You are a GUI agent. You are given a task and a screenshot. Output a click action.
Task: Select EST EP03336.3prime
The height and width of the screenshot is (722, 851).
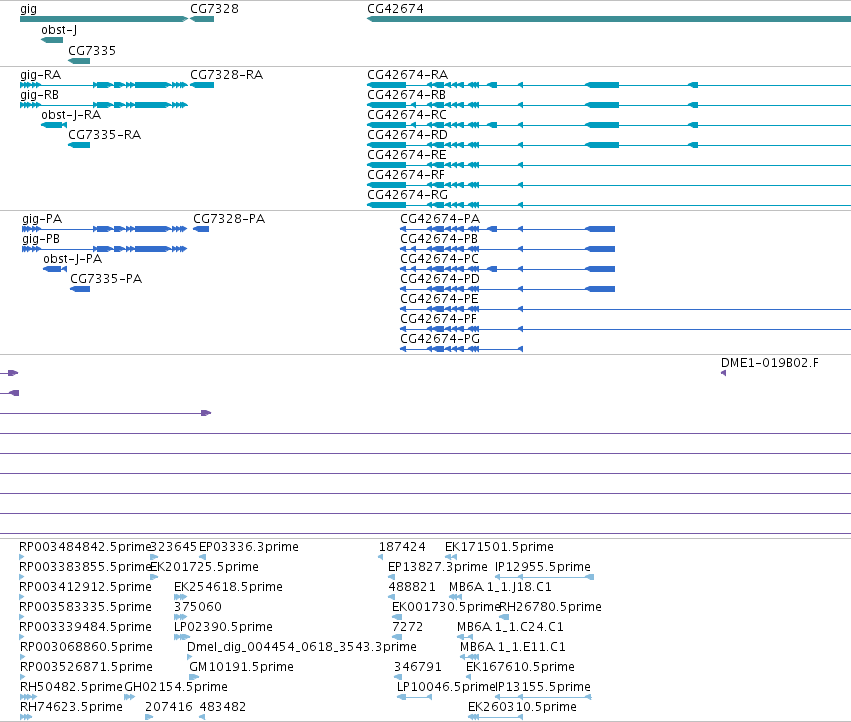pyautogui.click(x=249, y=547)
